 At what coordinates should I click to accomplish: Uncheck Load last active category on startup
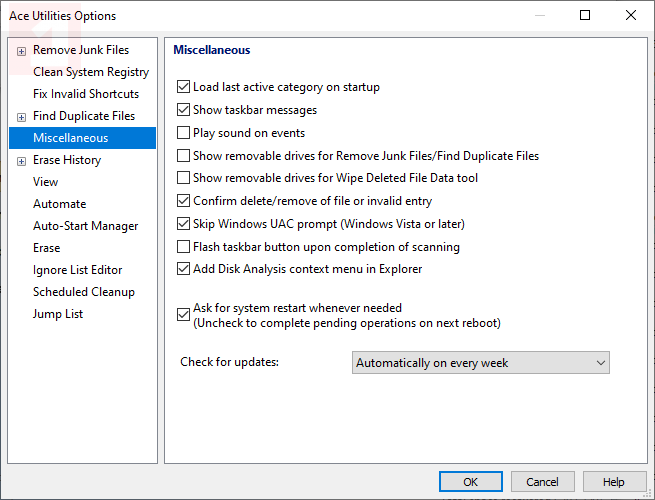click(183, 87)
